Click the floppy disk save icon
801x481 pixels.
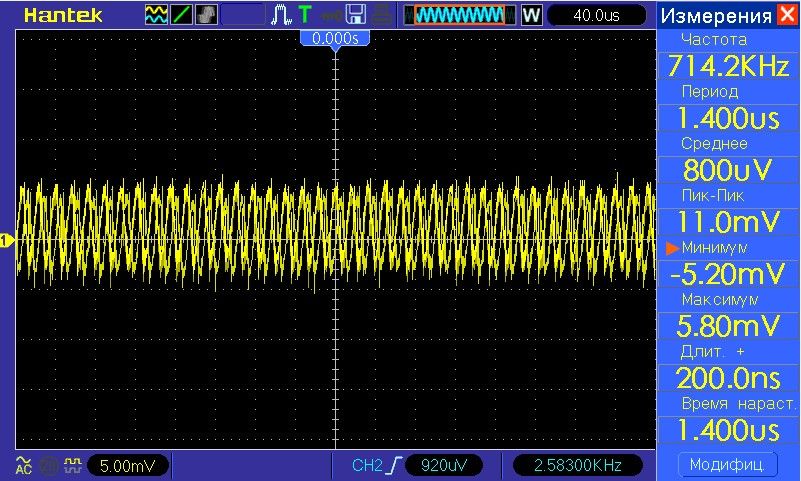[356, 15]
